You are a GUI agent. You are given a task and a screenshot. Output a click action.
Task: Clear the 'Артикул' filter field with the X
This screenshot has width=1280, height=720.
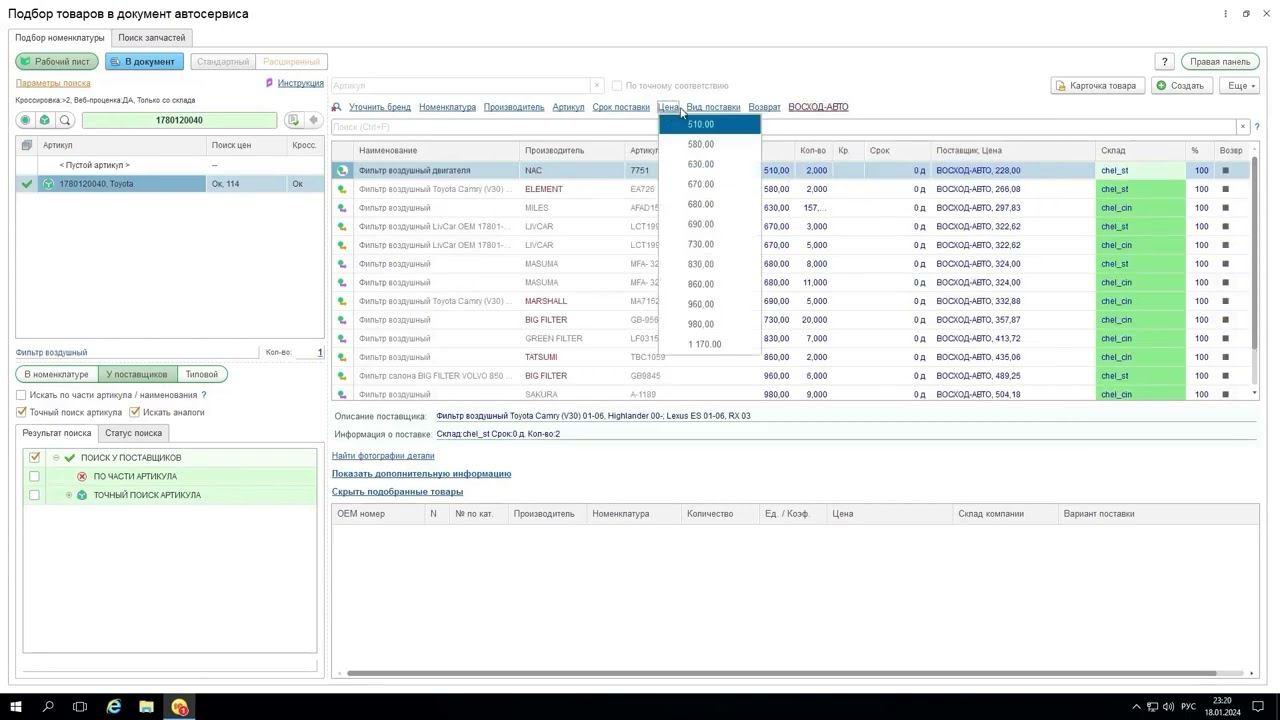(x=597, y=86)
